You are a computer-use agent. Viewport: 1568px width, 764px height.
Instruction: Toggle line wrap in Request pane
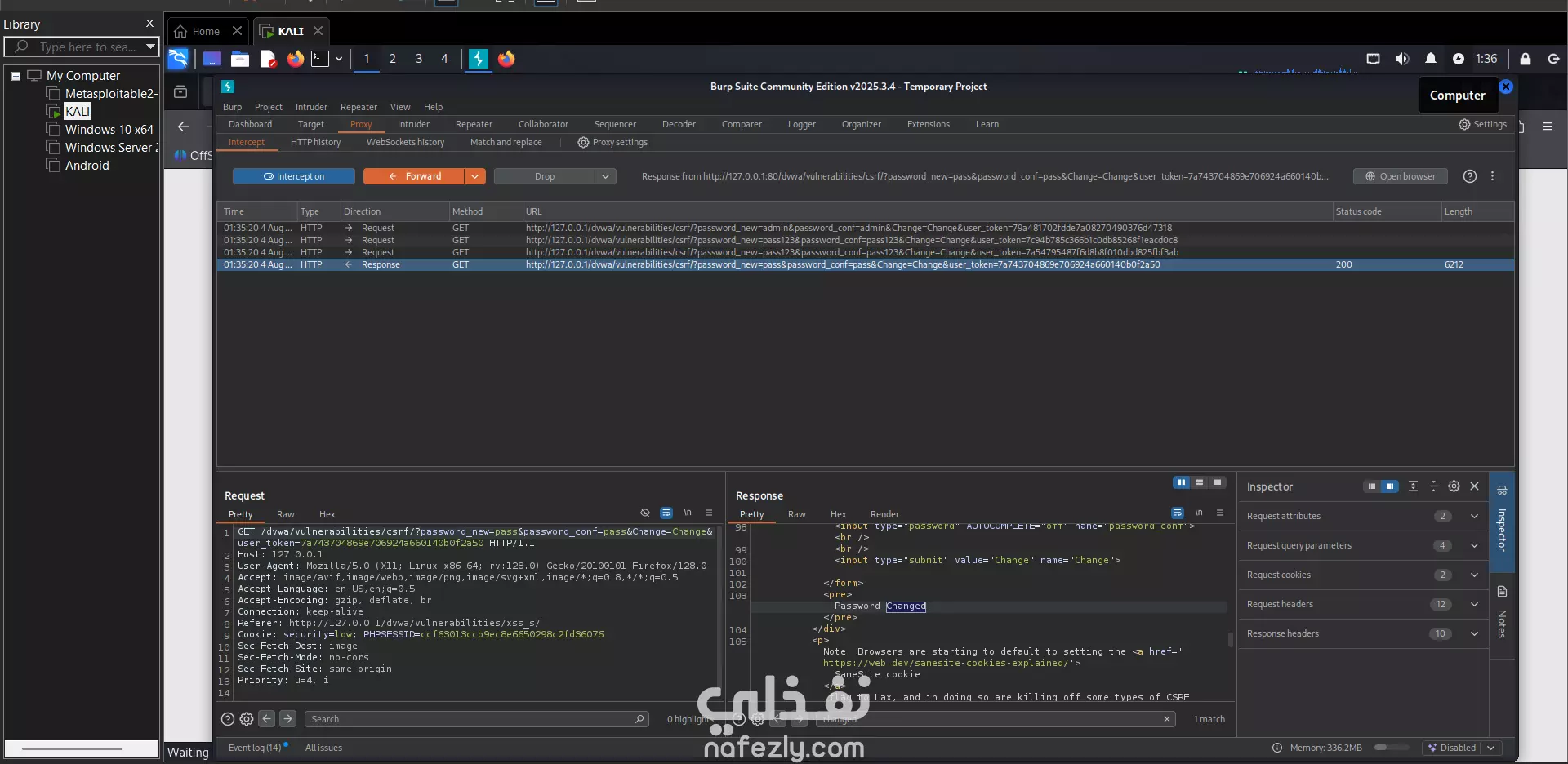(x=666, y=513)
